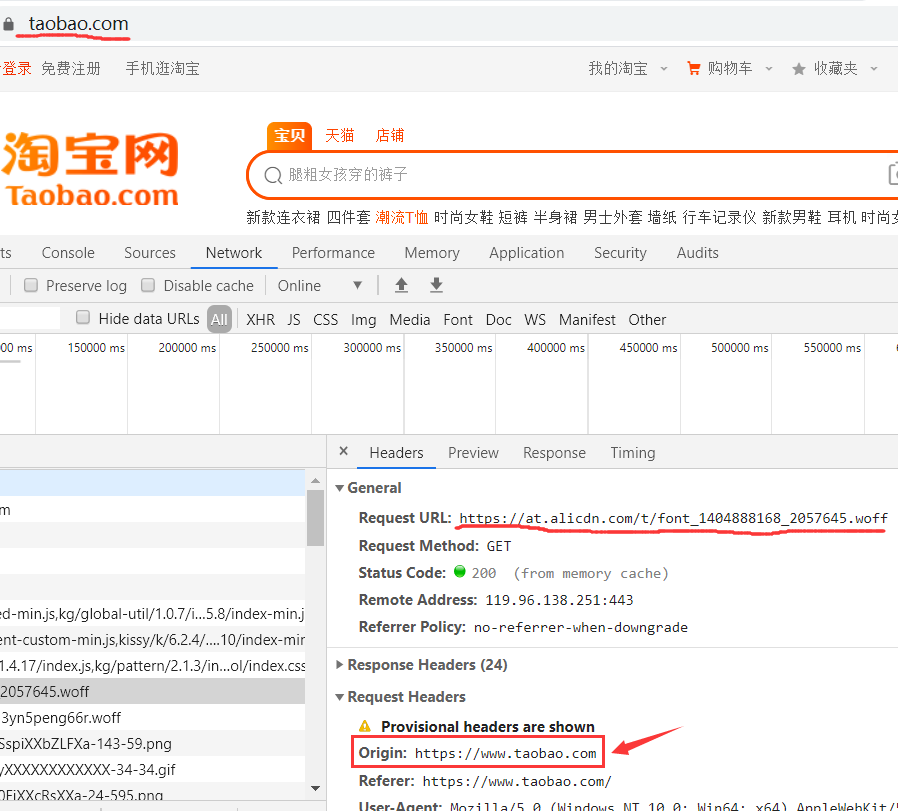Filter requests by Other
Image resolution: width=898 pixels, height=811 pixels.
pos(647,320)
